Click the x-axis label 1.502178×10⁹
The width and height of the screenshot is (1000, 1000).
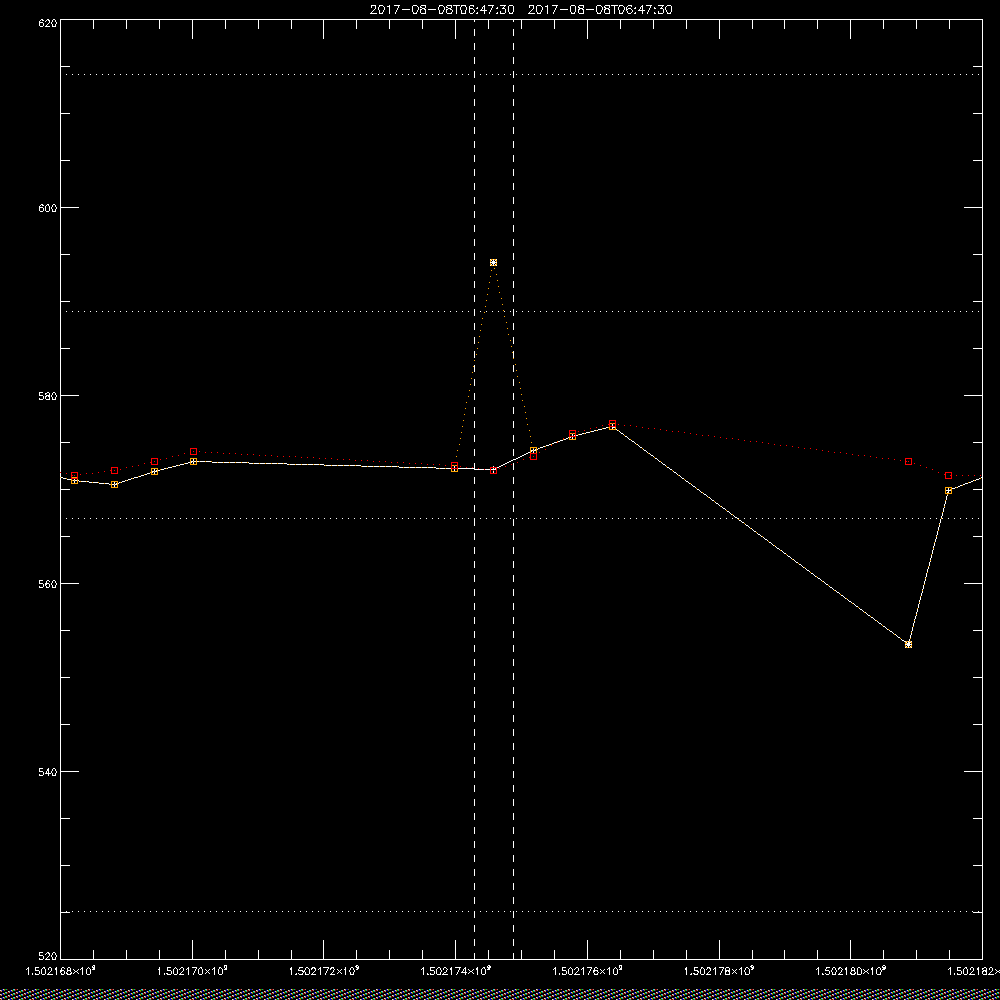(x=719, y=971)
